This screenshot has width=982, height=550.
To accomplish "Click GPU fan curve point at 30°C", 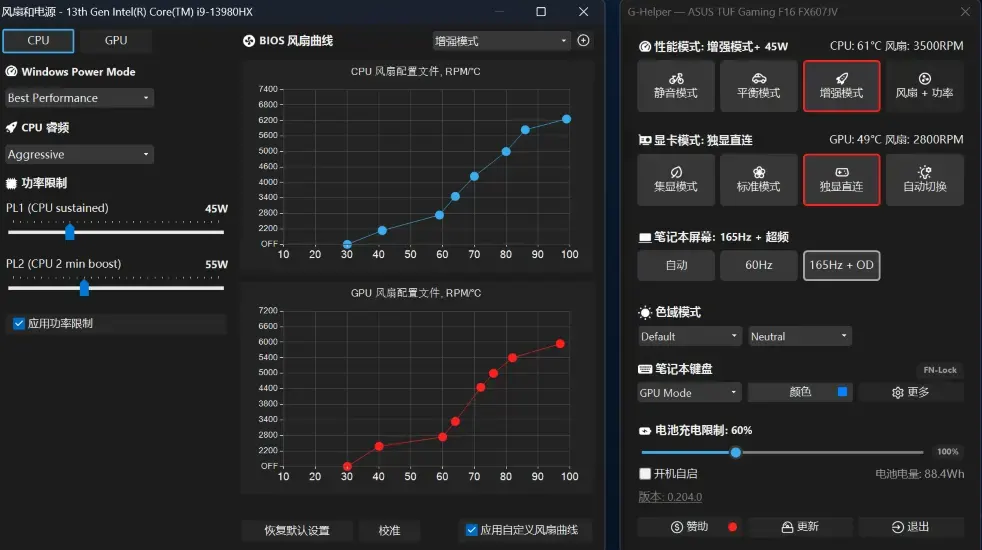I will [x=347, y=467].
